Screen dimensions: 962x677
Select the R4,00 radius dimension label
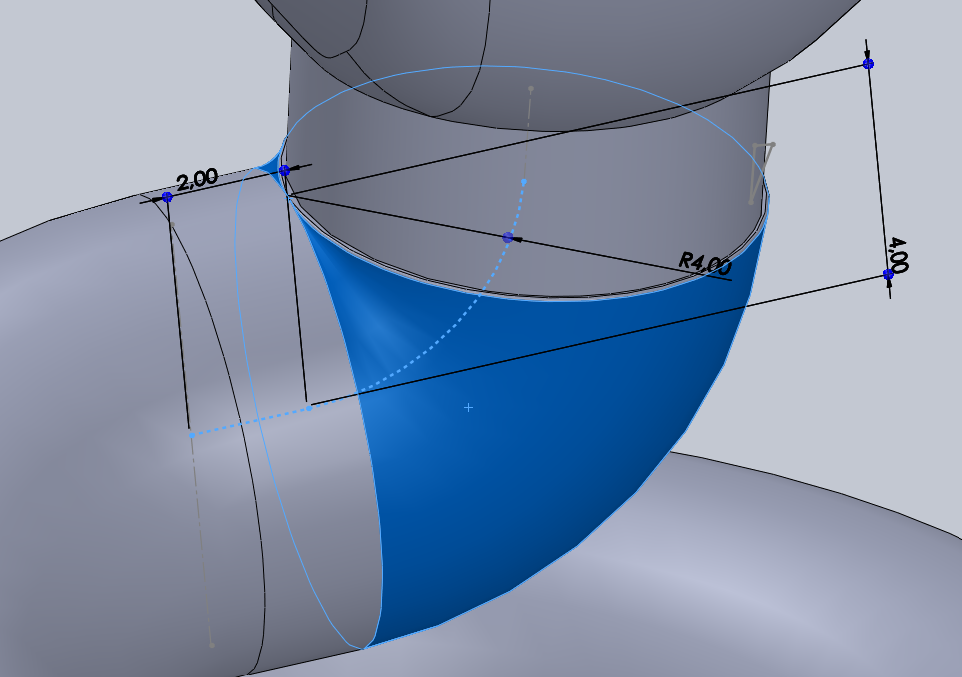click(x=705, y=263)
